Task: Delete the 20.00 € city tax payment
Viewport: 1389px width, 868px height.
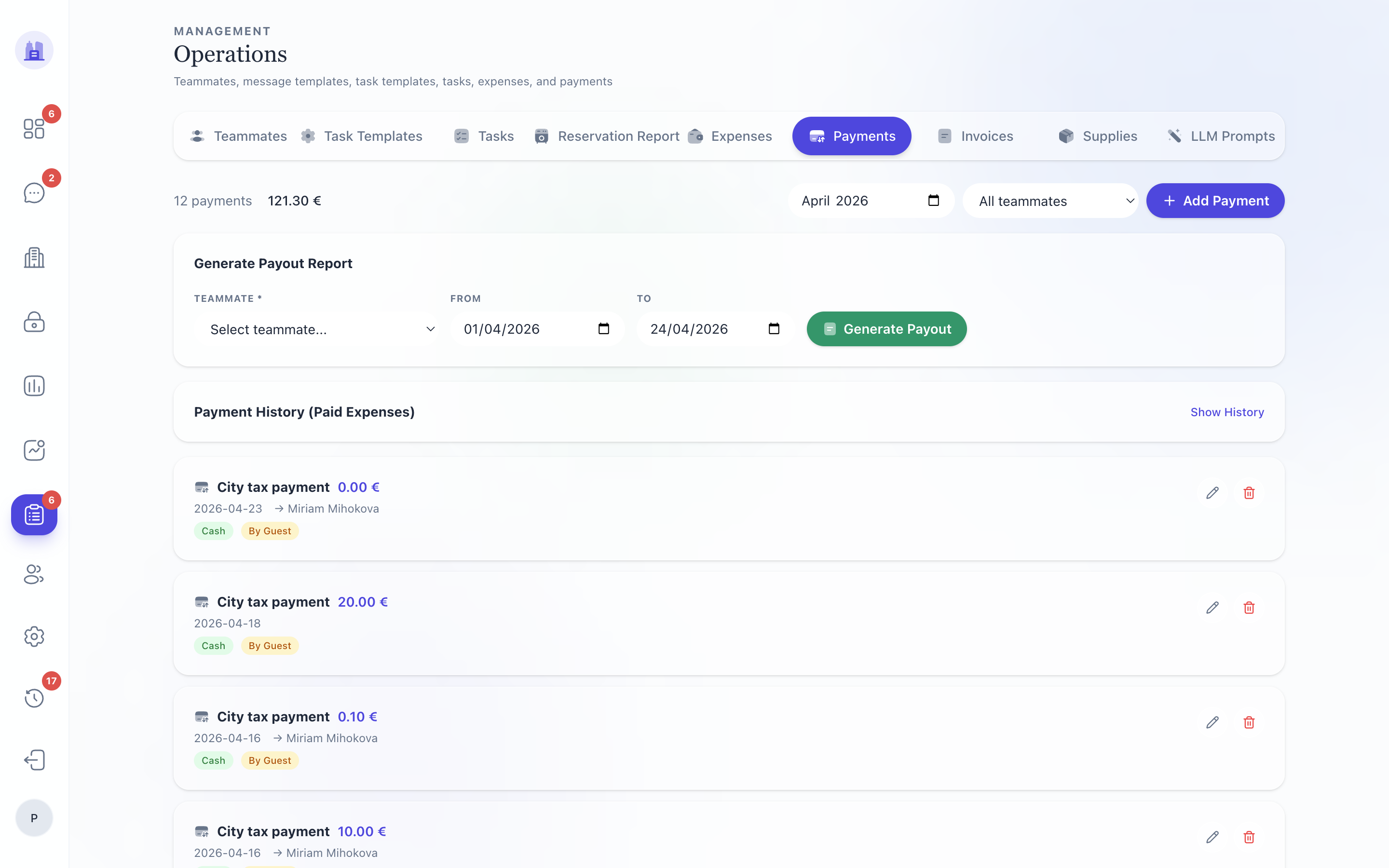Action: click(1249, 608)
